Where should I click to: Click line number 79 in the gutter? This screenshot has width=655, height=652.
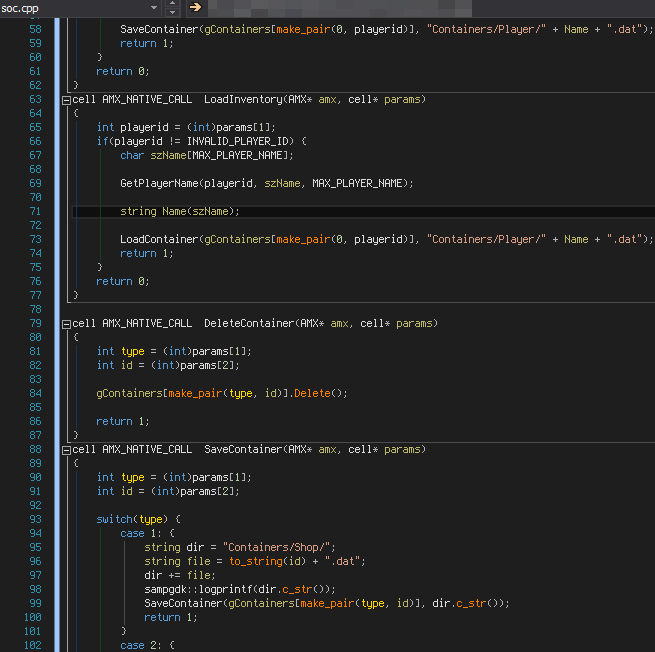[x=36, y=323]
